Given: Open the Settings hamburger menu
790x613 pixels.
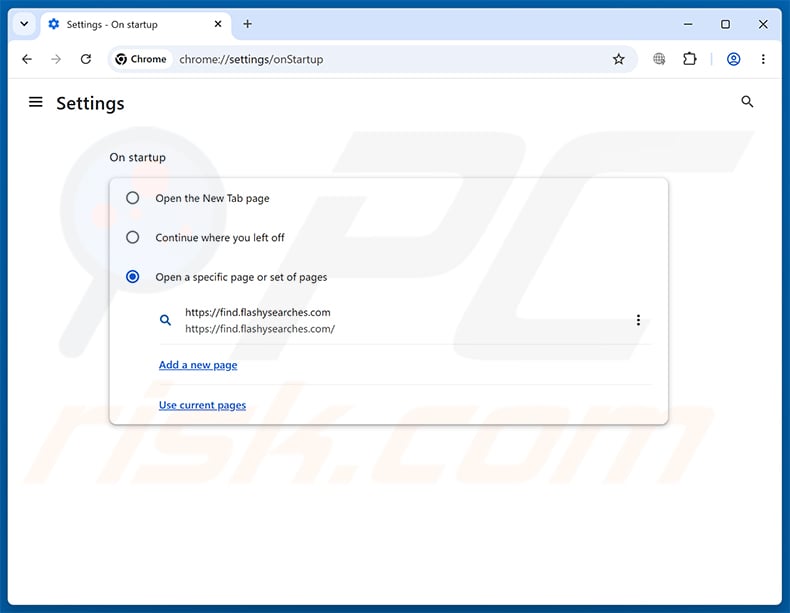Looking at the screenshot, I should tap(35, 102).
